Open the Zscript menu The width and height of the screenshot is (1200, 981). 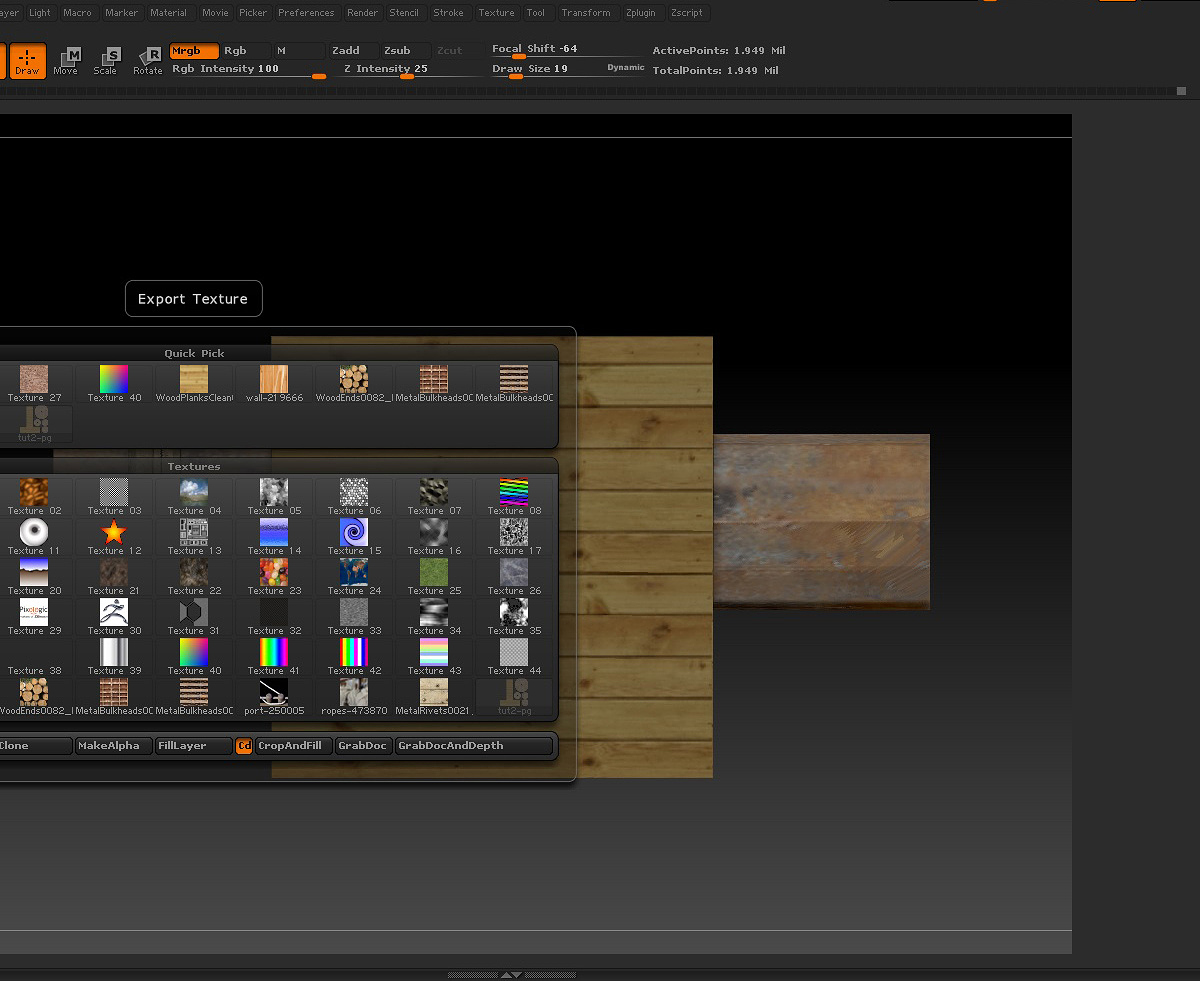[x=687, y=13]
